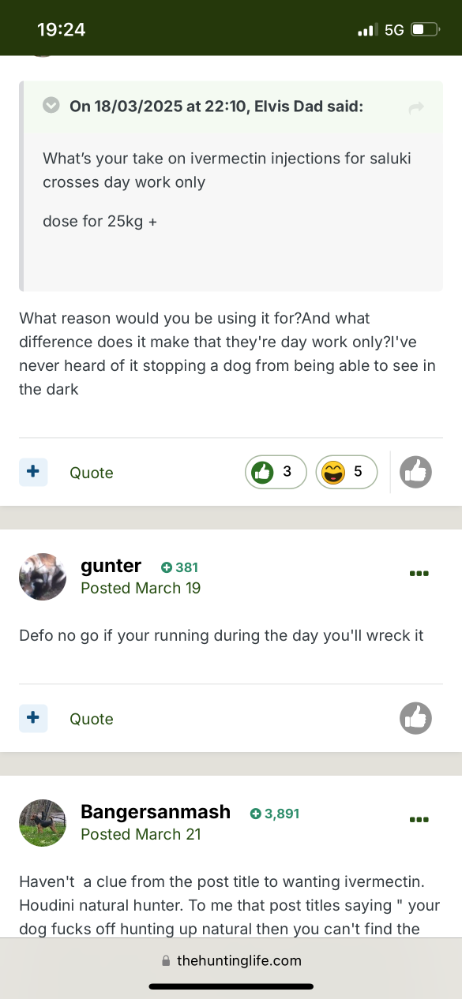View gunter's 381 reputation badge
This screenshot has height=999, width=462.
pyautogui.click(x=180, y=567)
